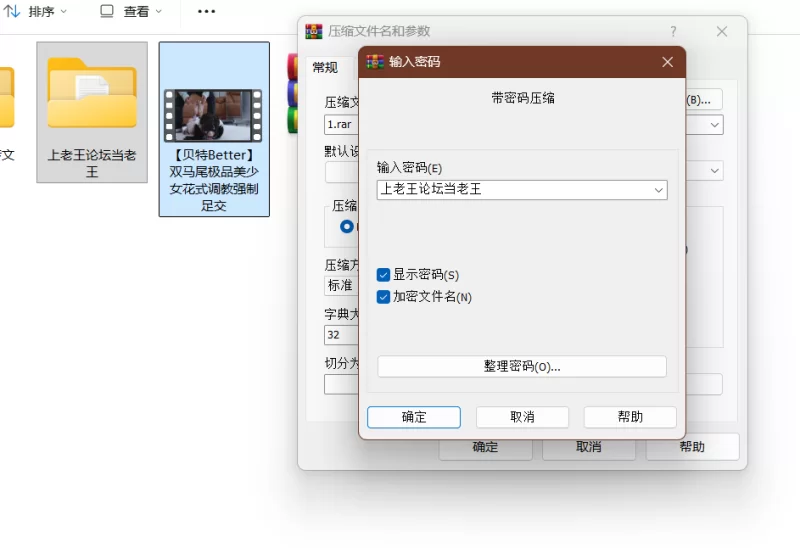The height and width of the screenshot is (548, 800).
Task: Open the three-dot more options menu
Action: click(206, 11)
